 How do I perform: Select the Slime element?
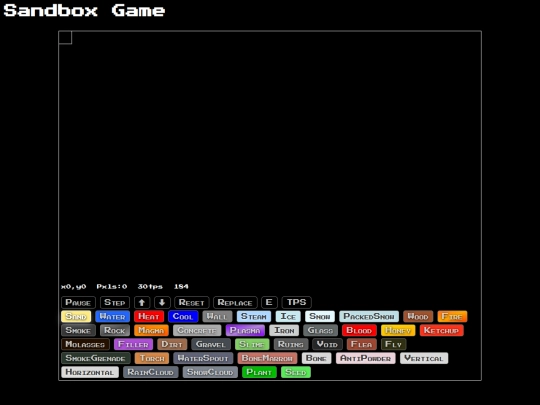pyautogui.click(x=252, y=344)
